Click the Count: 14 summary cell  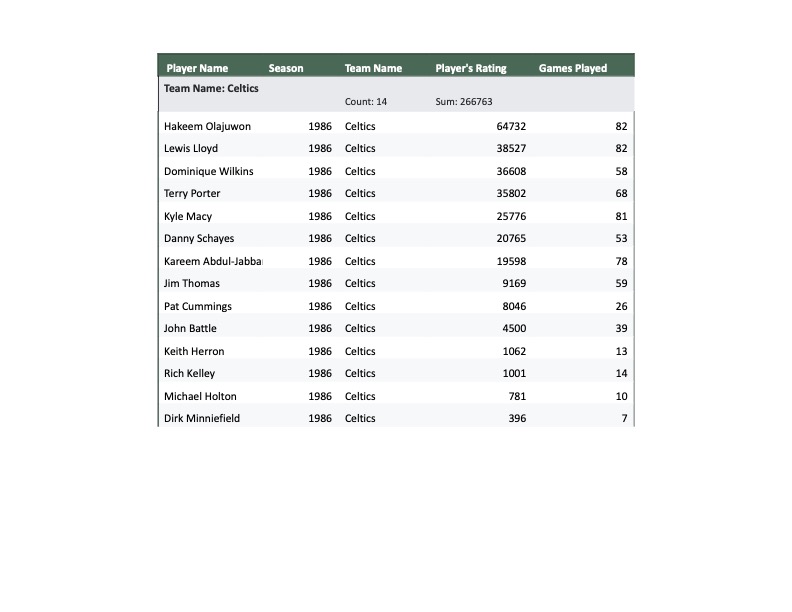point(366,102)
